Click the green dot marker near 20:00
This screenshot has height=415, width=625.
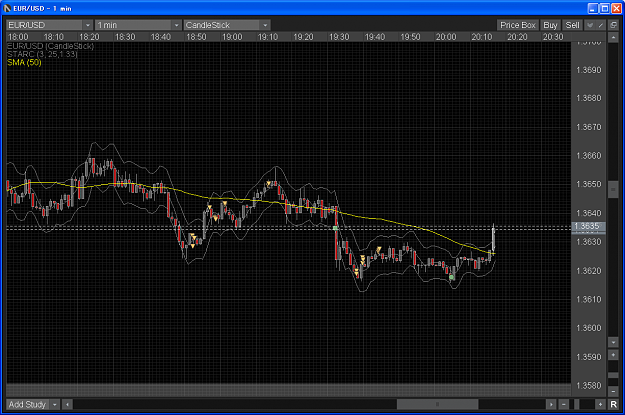tap(452, 277)
